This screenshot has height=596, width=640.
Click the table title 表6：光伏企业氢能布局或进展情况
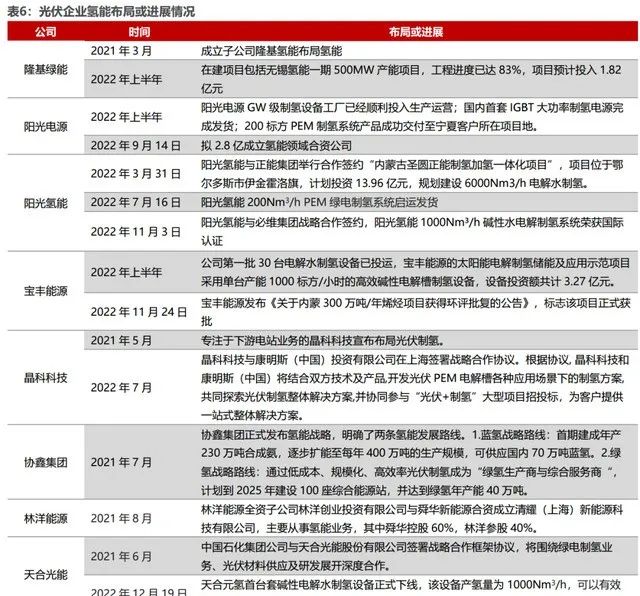pos(101,11)
